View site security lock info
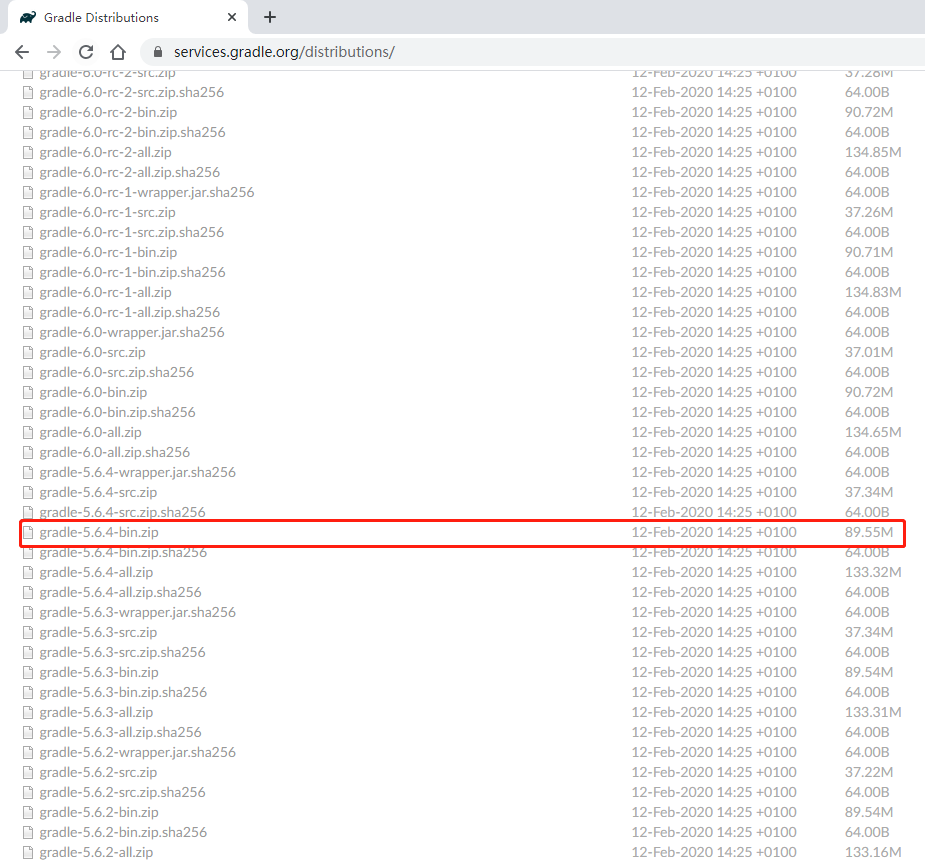The height and width of the screenshot is (863, 925). (x=158, y=52)
